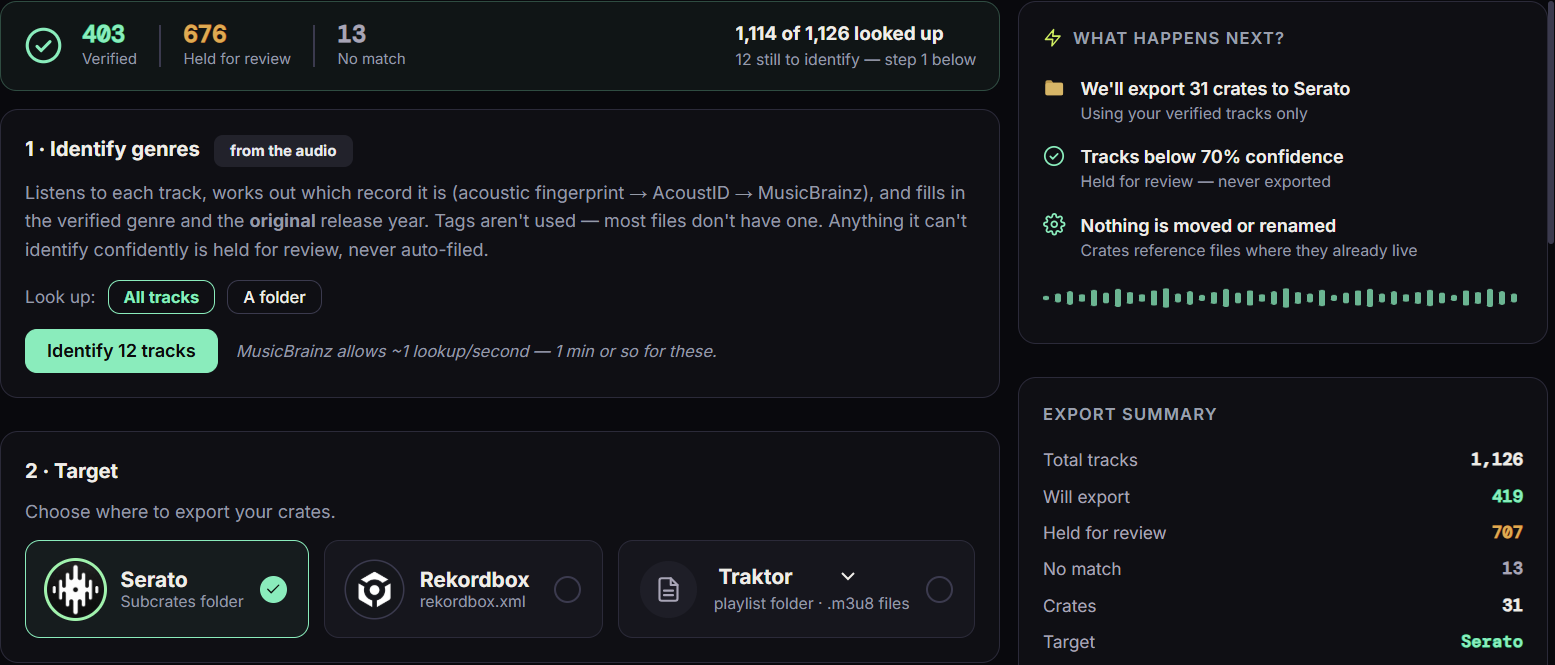Click We'll export 31 crates to Serato

(x=1215, y=89)
